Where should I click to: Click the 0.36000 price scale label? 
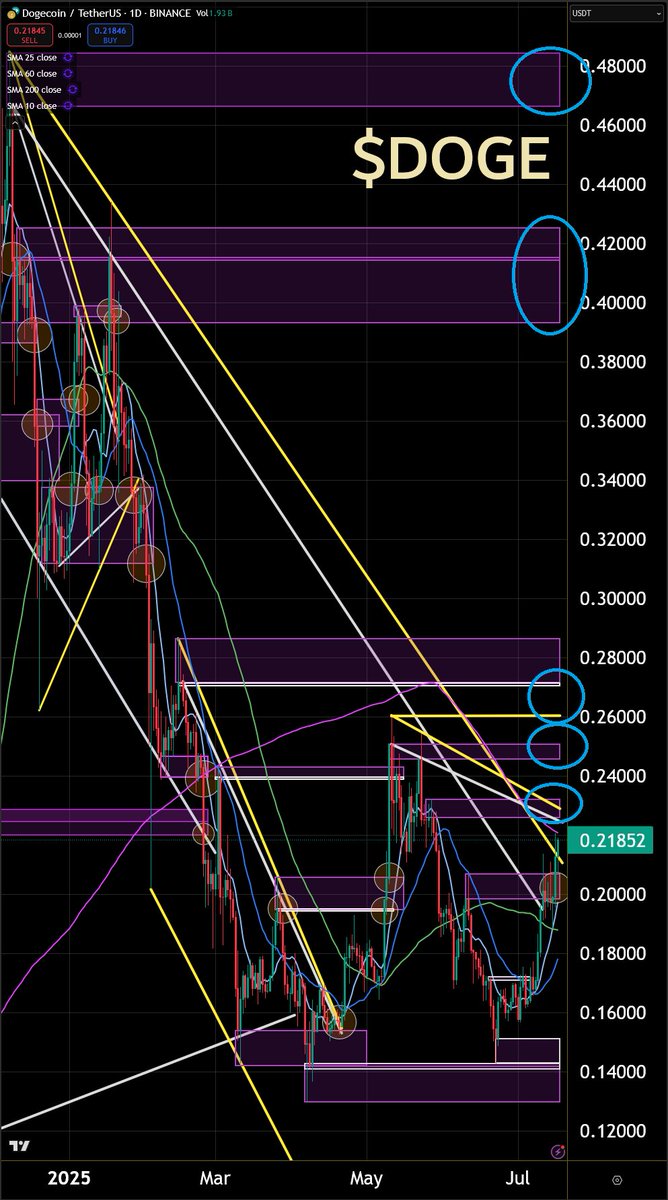pyautogui.click(x=614, y=421)
